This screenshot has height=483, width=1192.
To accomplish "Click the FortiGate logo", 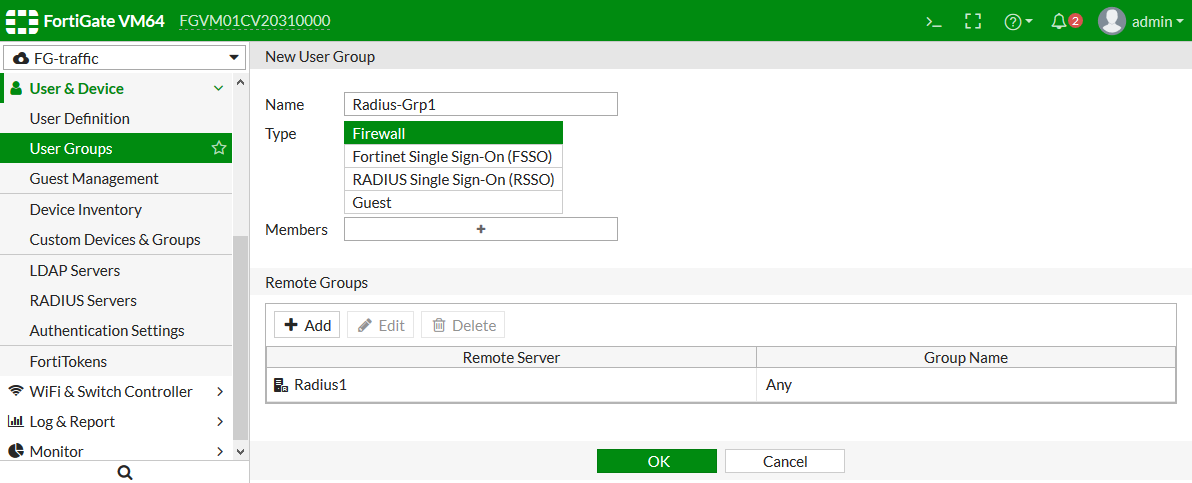I will 22,21.
